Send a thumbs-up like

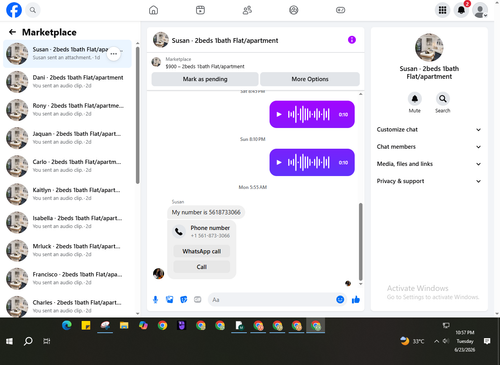pos(356,300)
